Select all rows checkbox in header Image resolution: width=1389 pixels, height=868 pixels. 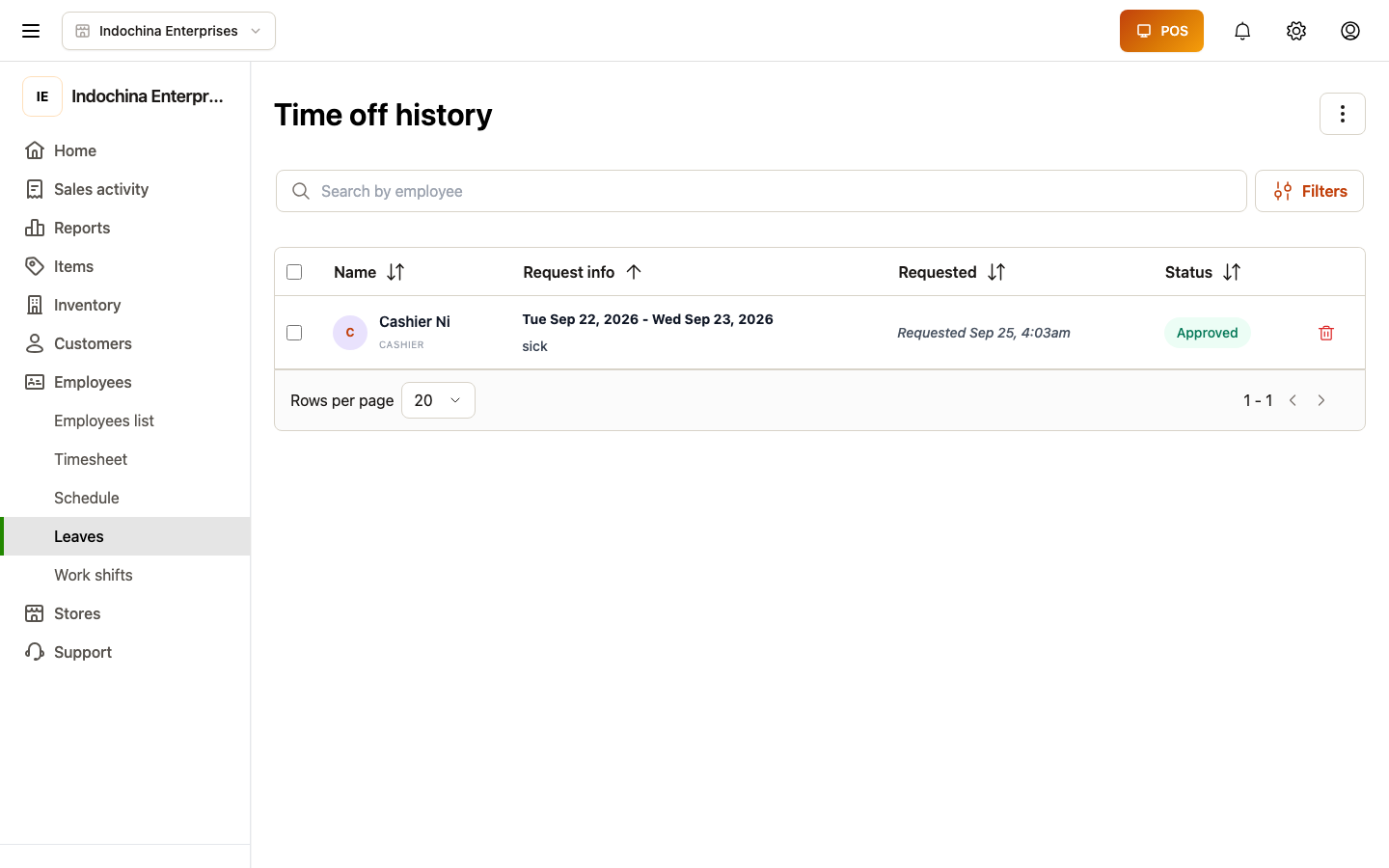pos(294,272)
